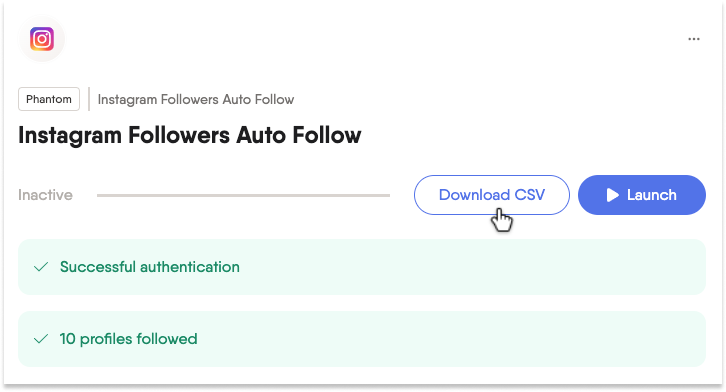
Task: Click the Instagram logo icon
Action: click(42, 39)
